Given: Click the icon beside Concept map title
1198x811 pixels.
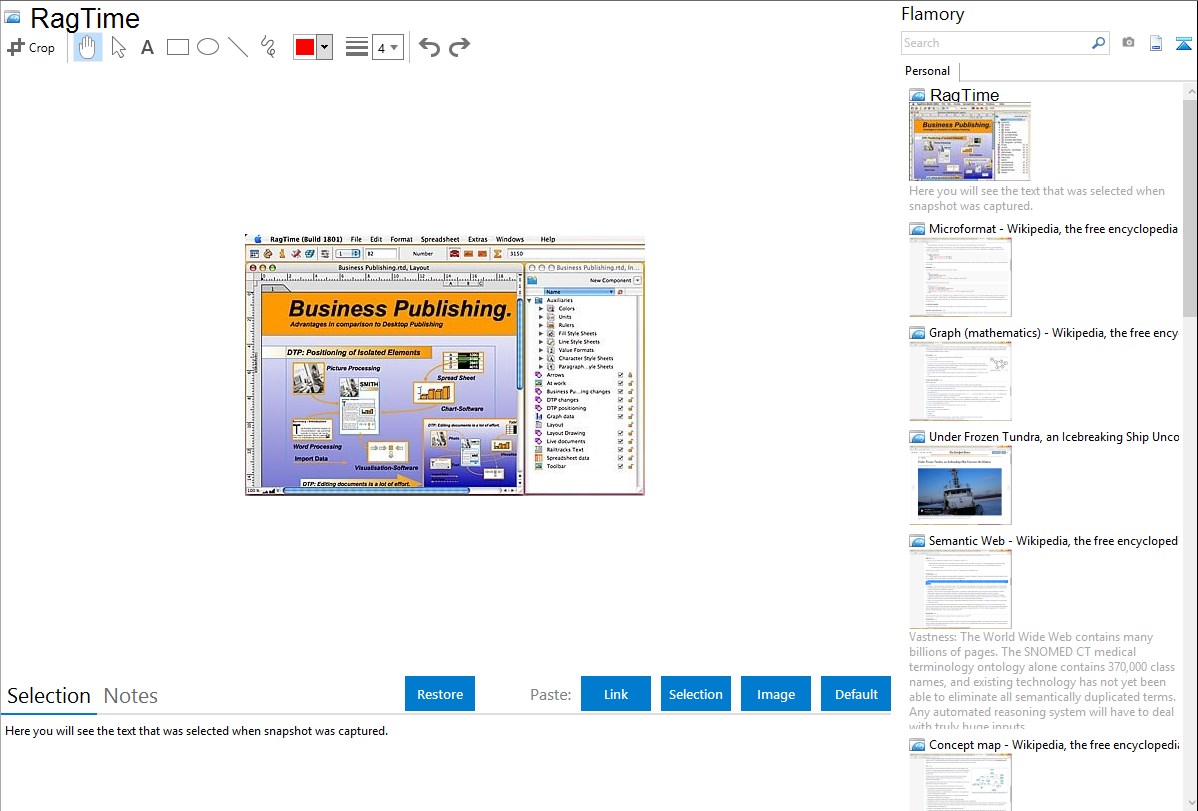Looking at the screenshot, I should 917,744.
